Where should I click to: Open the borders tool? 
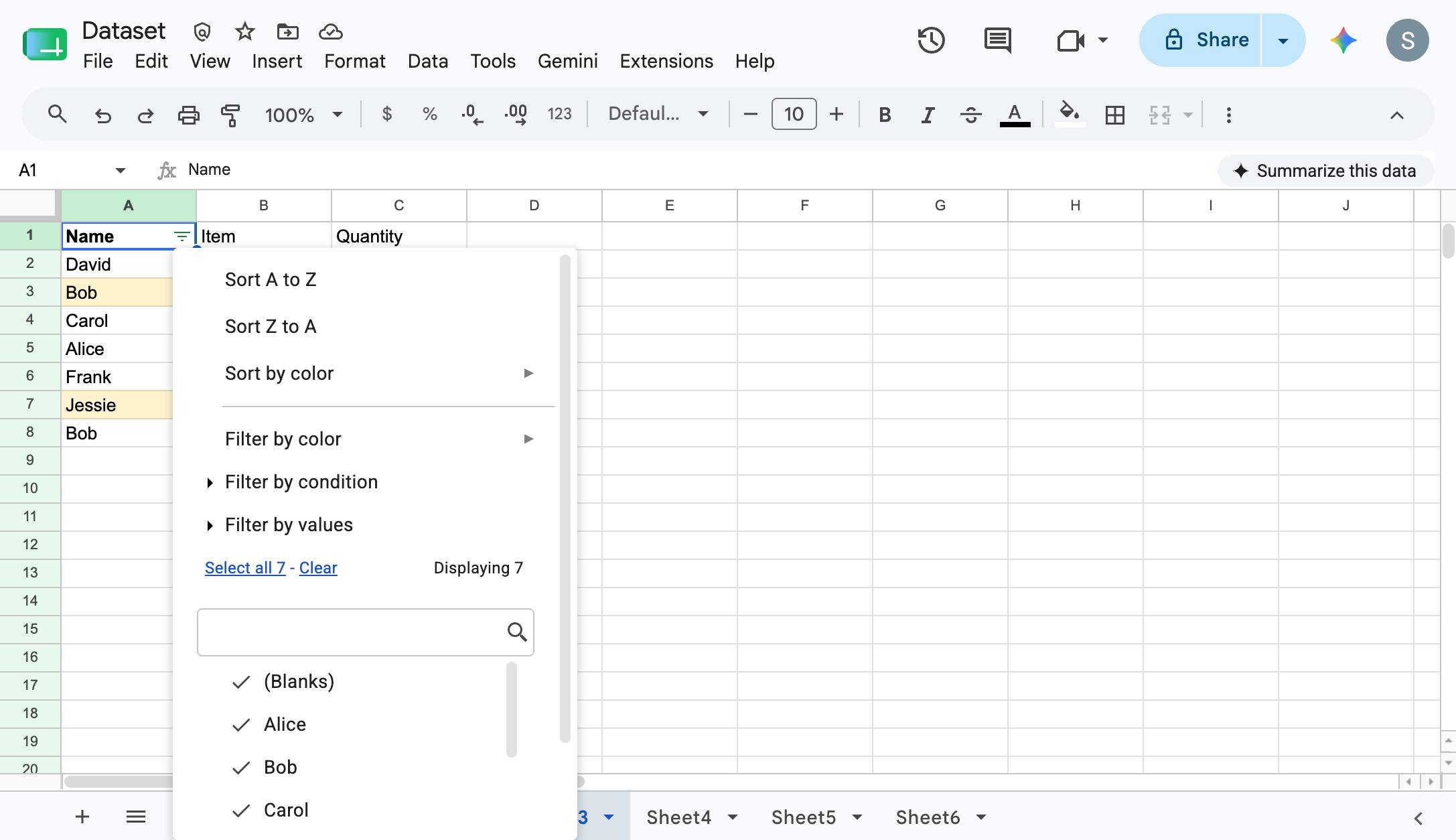(x=1115, y=115)
